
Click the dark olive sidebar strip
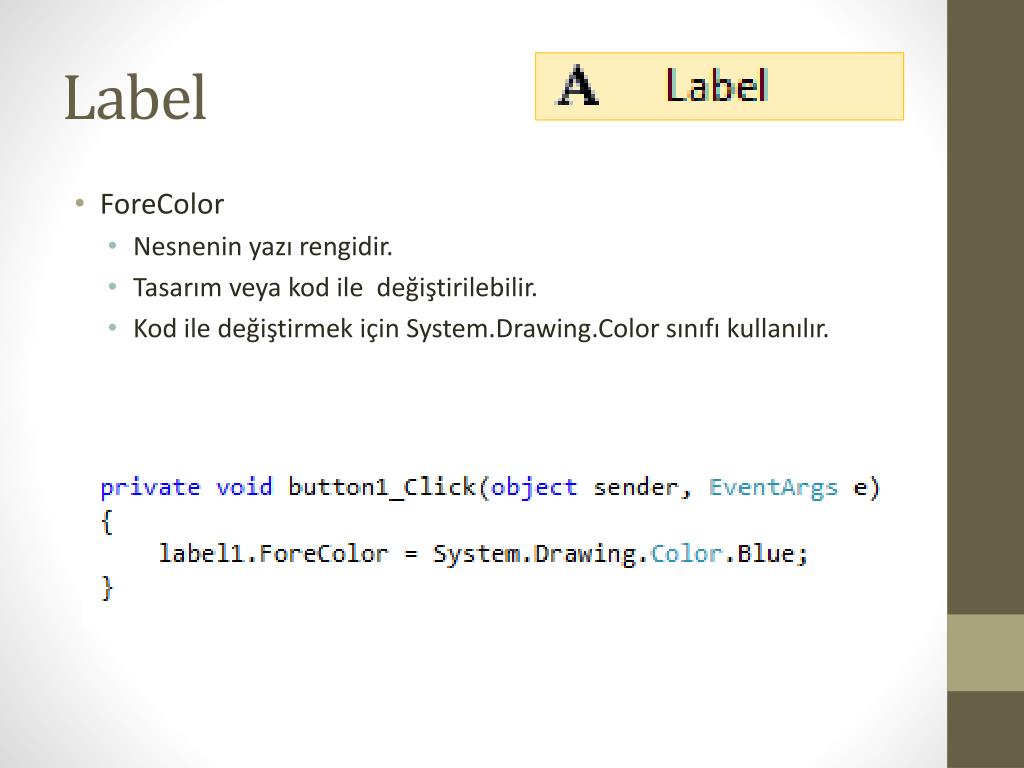[985, 307]
